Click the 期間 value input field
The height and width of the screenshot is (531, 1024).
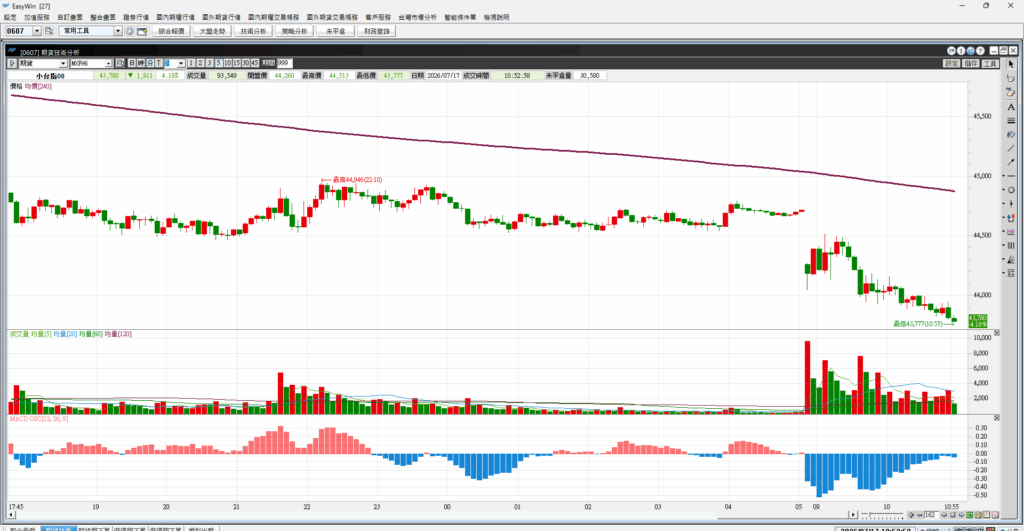[284, 63]
